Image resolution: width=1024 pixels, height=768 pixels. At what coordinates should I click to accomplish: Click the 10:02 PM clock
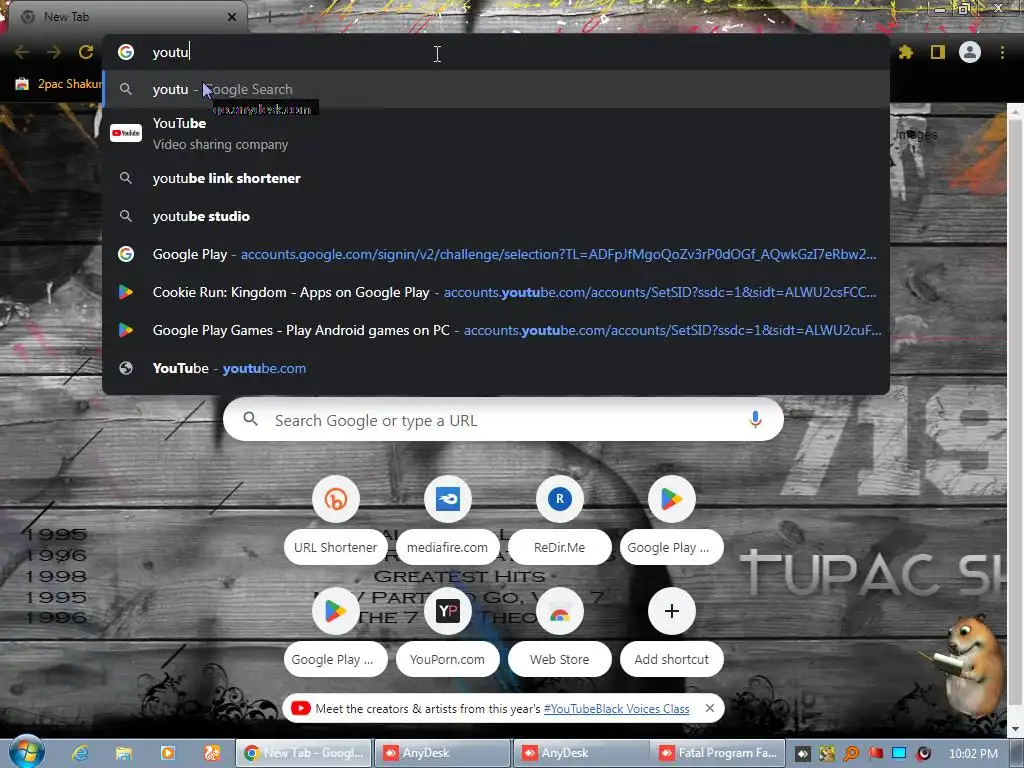click(973, 754)
